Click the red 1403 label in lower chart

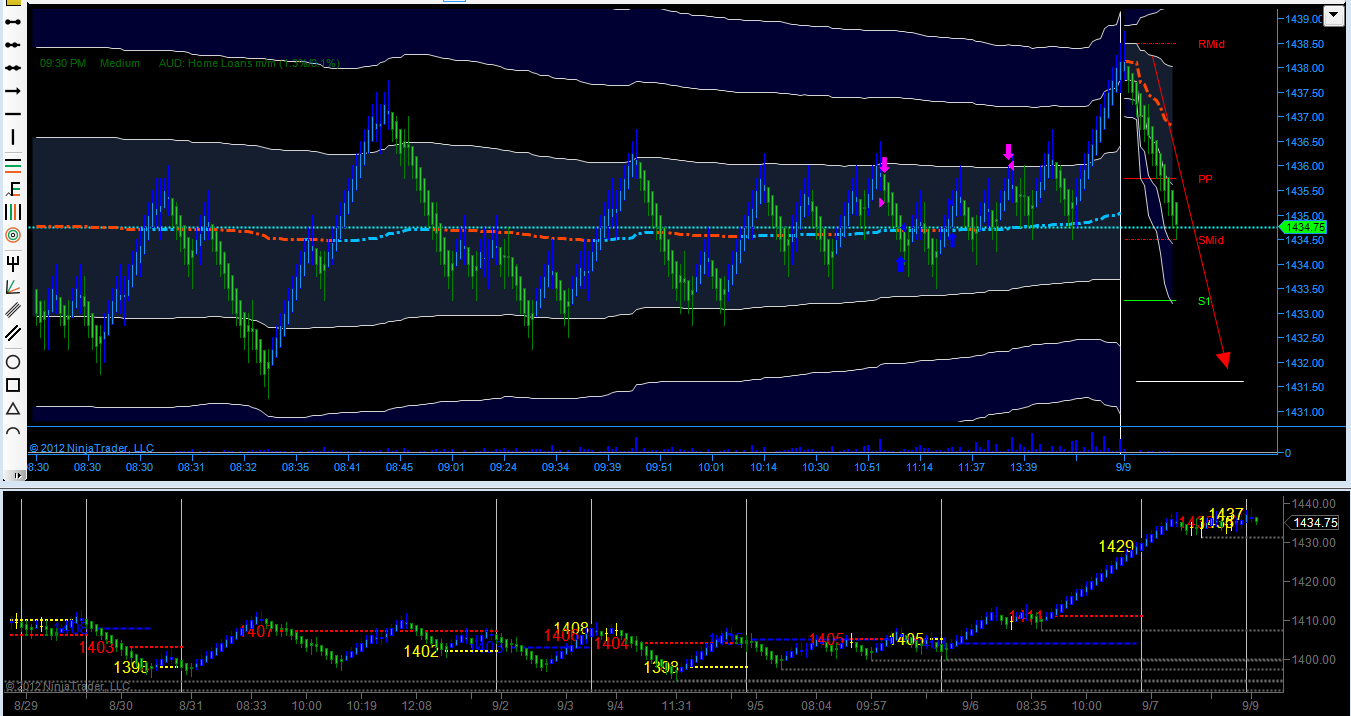(x=97, y=647)
